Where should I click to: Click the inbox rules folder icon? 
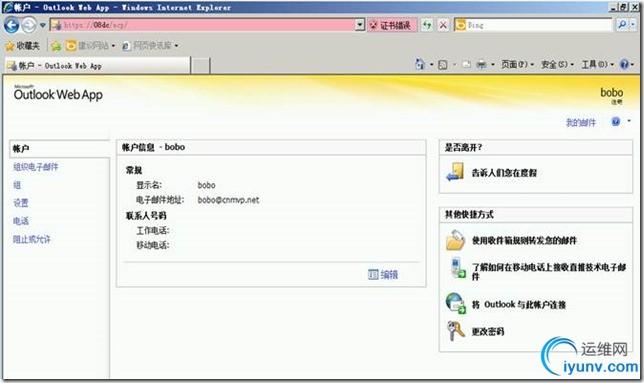pyautogui.click(x=455, y=241)
